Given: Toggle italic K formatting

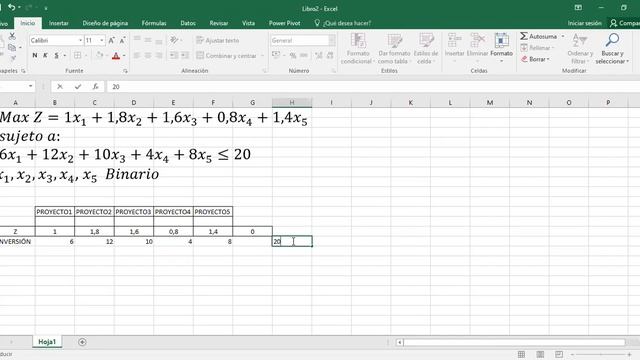Looking at the screenshot, I should click(45, 55).
